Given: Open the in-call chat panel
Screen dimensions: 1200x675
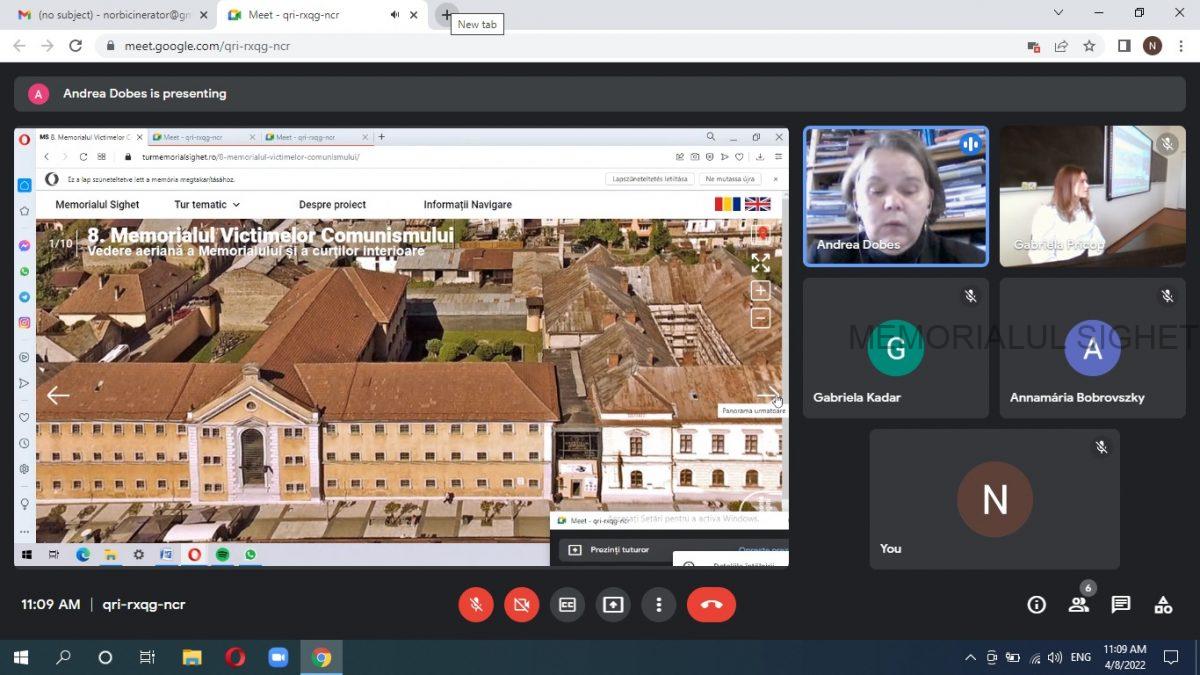Looking at the screenshot, I should tap(1121, 604).
